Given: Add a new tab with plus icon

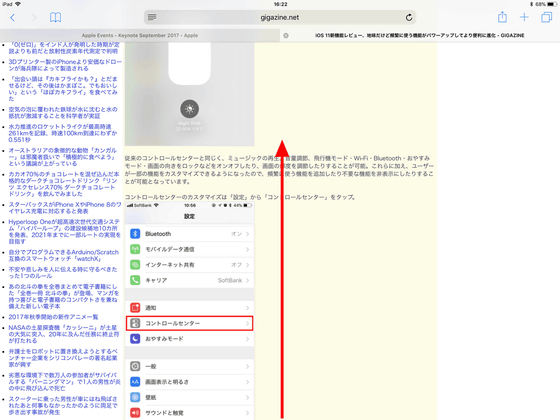Looking at the screenshot, I should 524,17.
